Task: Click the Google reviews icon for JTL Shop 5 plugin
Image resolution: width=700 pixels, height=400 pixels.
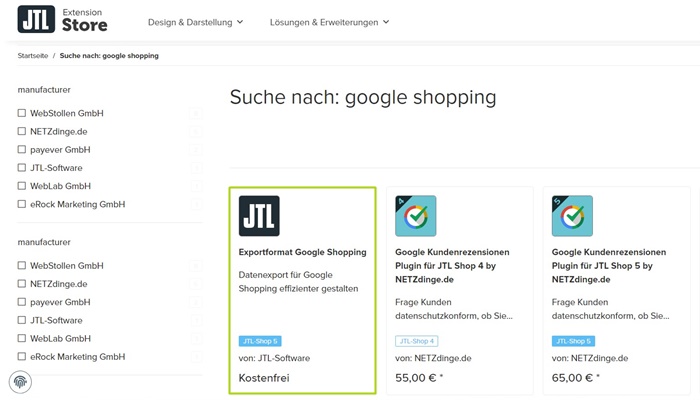Action: (572, 216)
